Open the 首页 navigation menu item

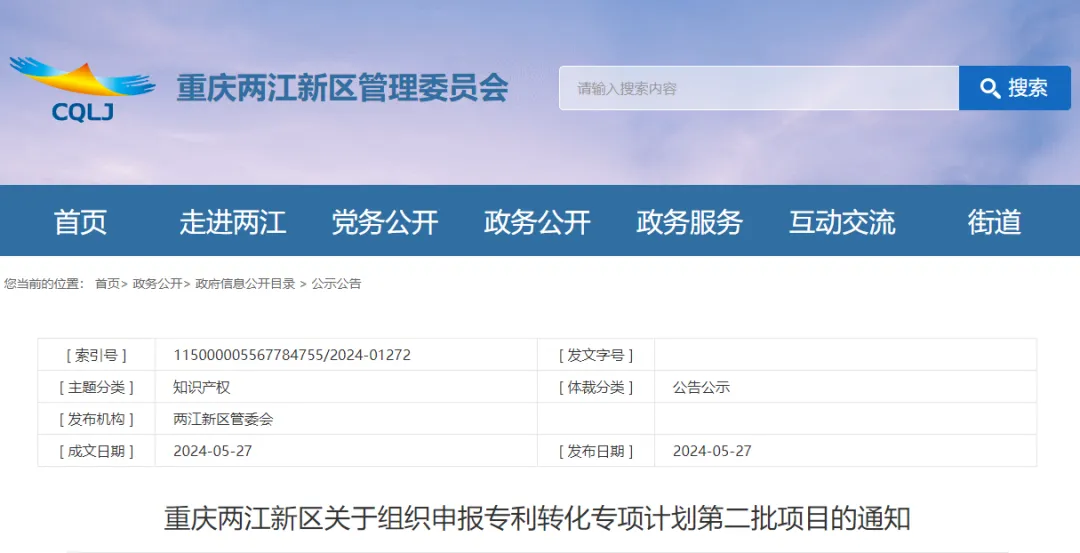click(81, 222)
